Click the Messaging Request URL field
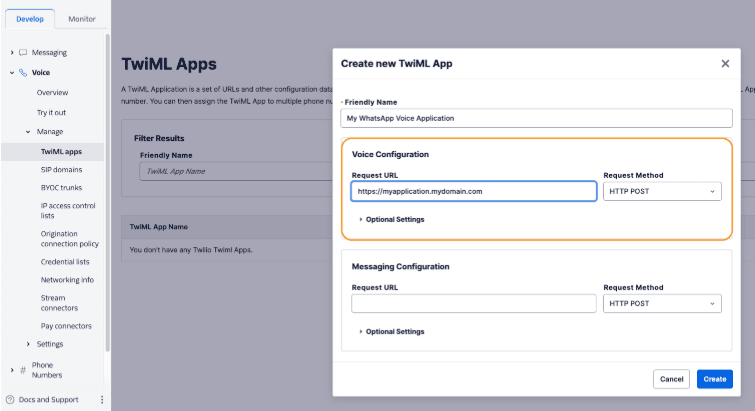This screenshot has width=755, height=411. pos(473,303)
